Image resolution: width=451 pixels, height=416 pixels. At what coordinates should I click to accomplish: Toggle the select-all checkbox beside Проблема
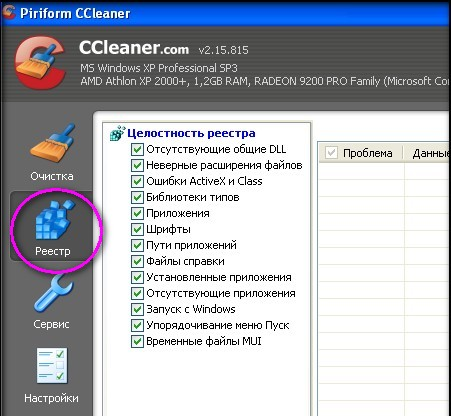331,153
